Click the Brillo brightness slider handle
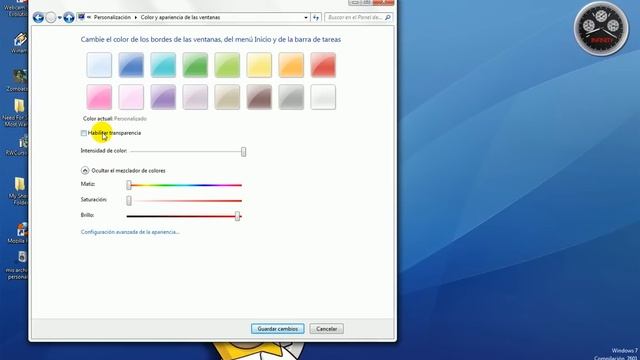The height and width of the screenshot is (360, 640). click(238, 216)
